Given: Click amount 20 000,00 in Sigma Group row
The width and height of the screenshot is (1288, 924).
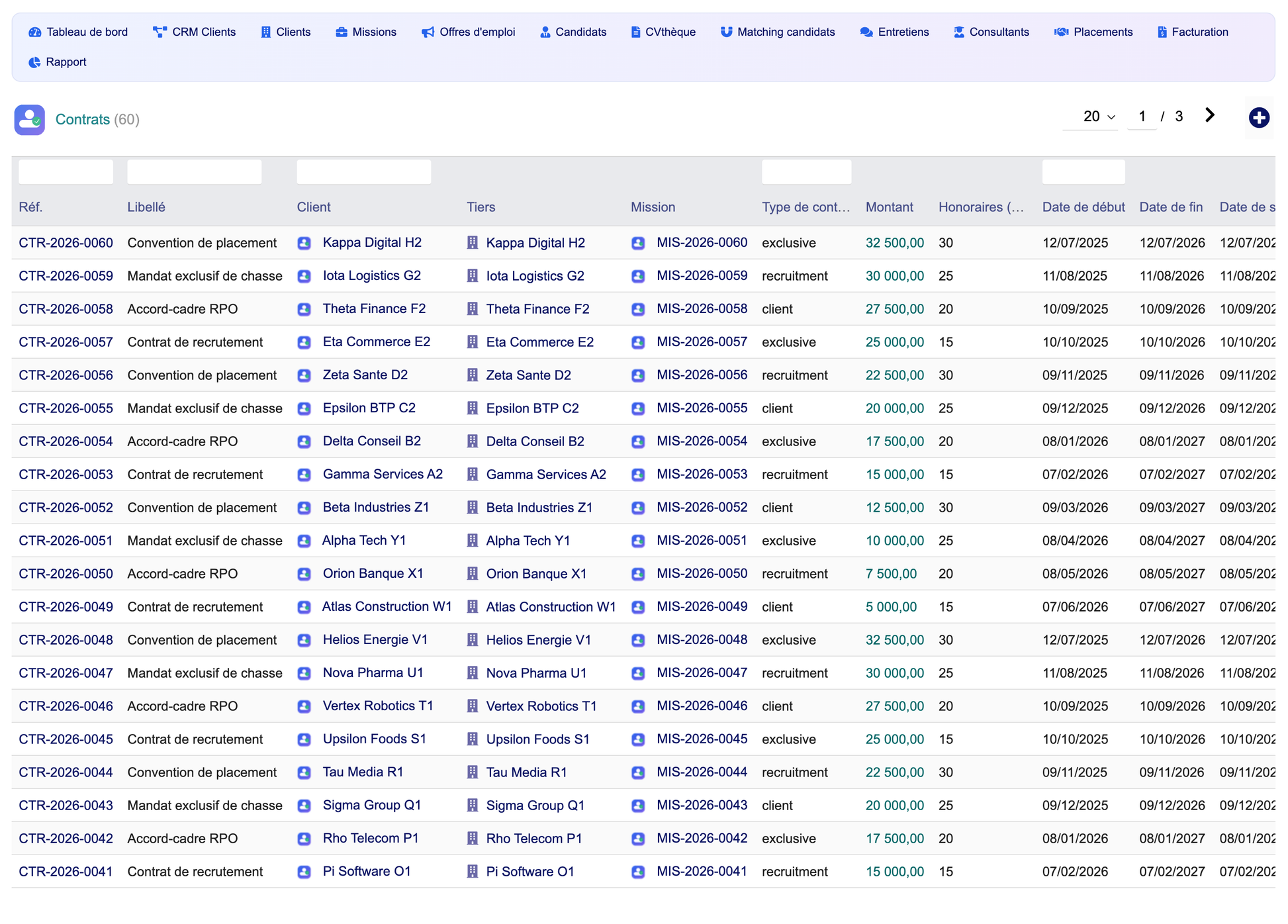Looking at the screenshot, I should 895,806.
